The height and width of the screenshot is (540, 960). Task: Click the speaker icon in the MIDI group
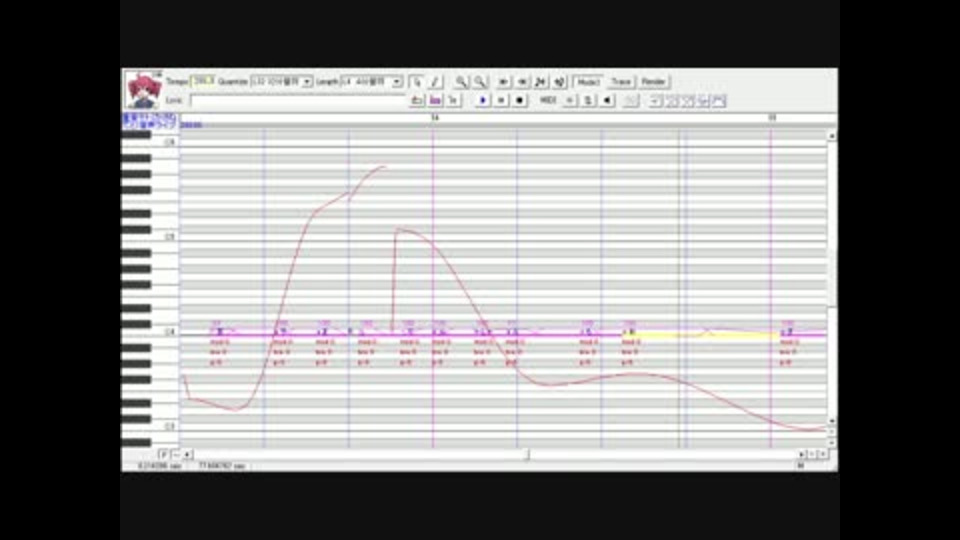pos(607,100)
